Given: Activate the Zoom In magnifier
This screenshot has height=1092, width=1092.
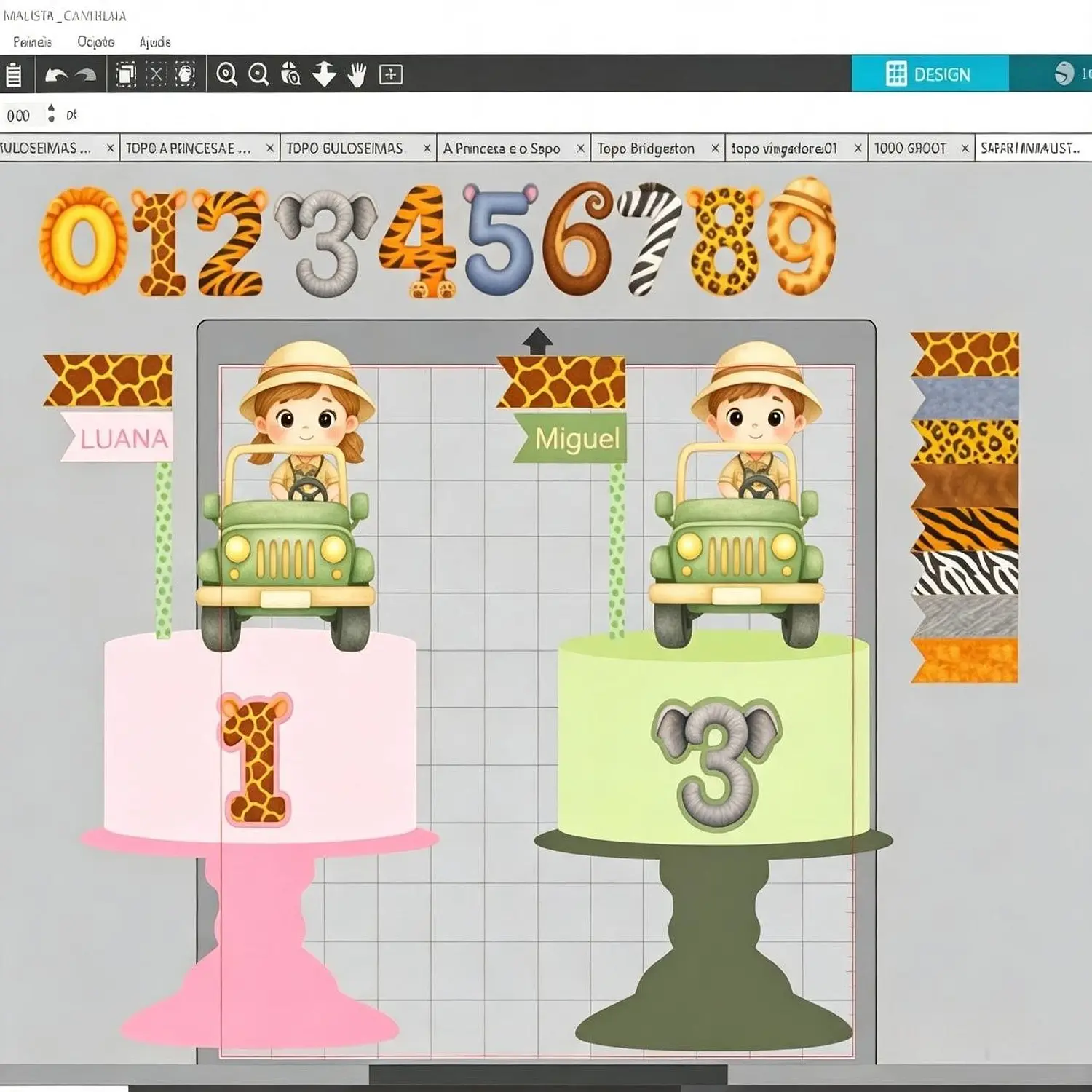Looking at the screenshot, I should [x=226, y=74].
